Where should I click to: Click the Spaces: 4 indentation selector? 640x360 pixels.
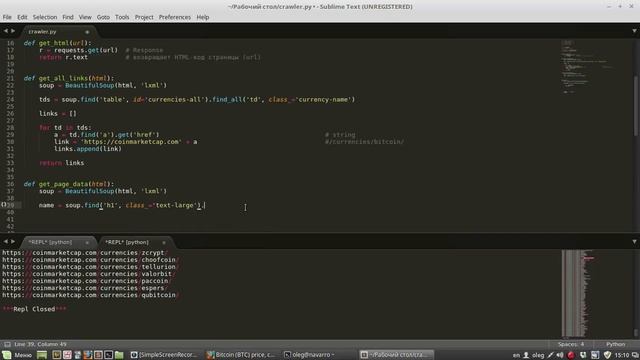point(571,344)
